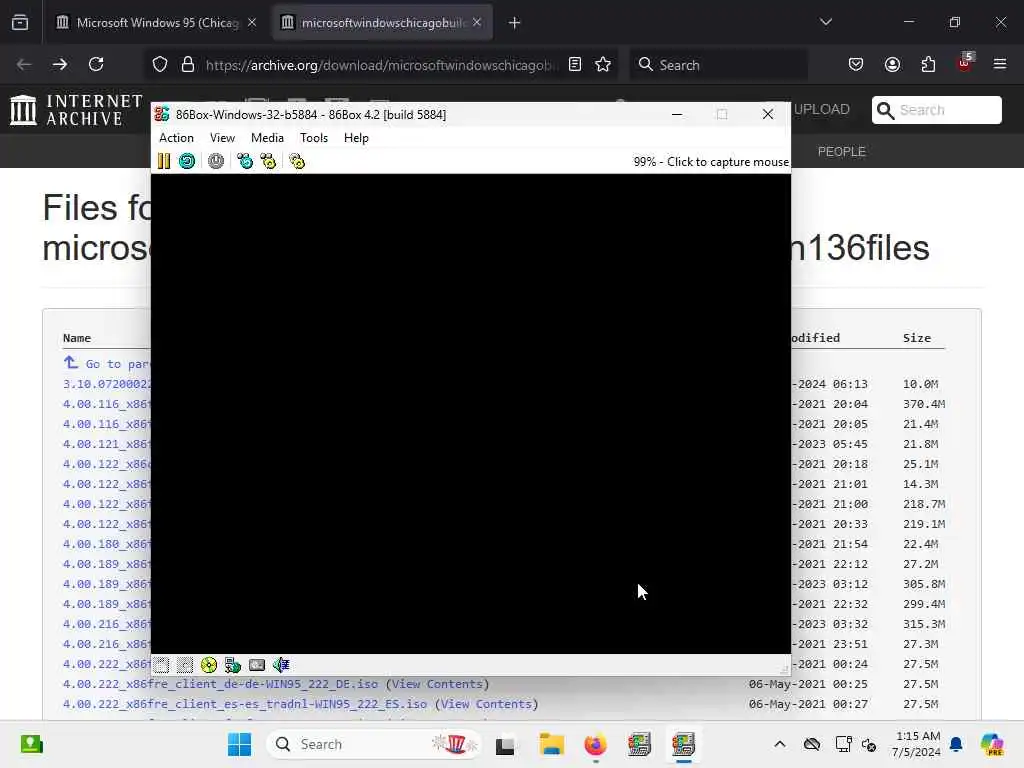
Task: Go forward in Firefox
Action: [x=59, y=64]
